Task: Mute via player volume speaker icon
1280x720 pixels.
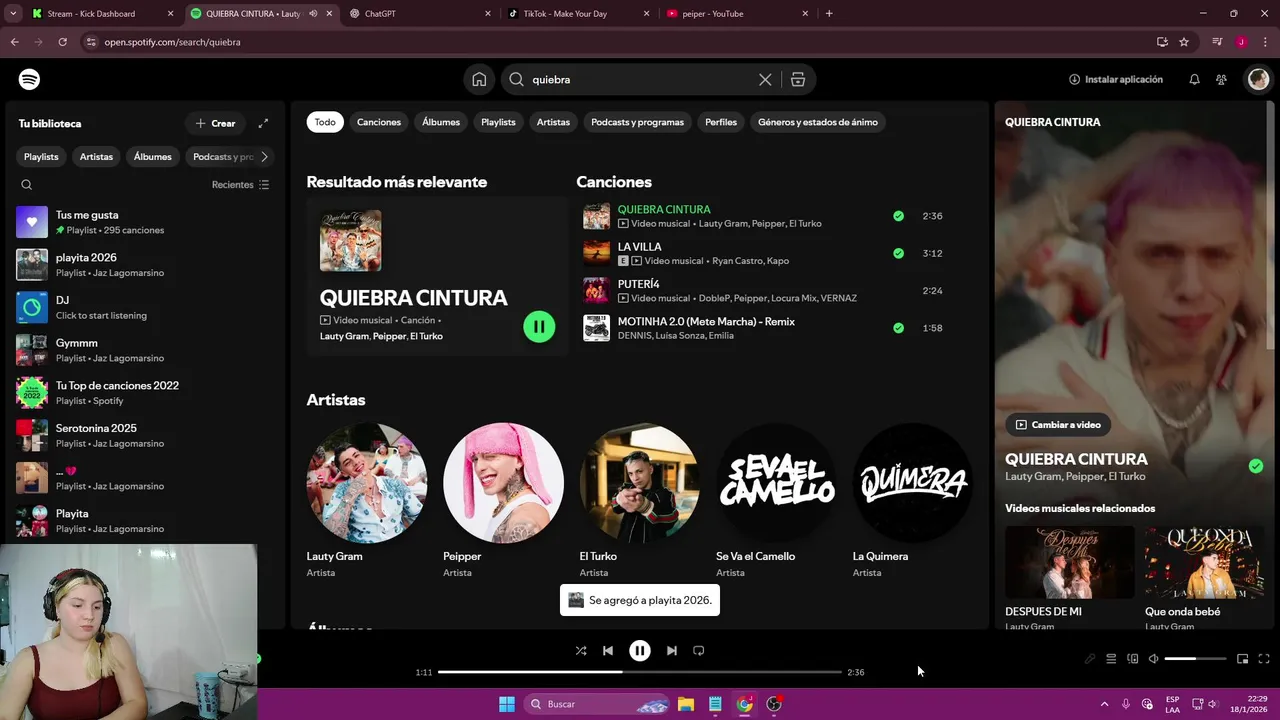Action: pos(1153,659)
